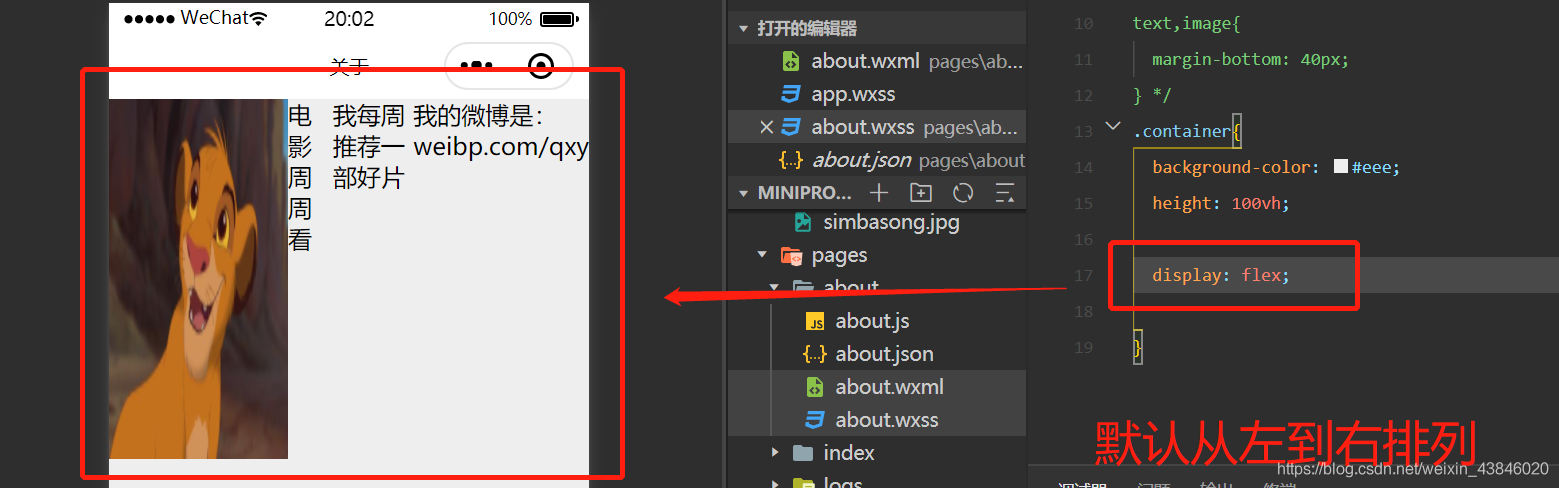Fold the .container rule at line 13

[x=1112, y=127]
